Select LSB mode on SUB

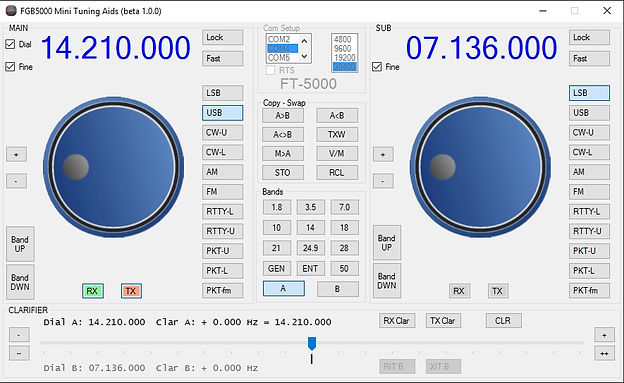point(589,93)
